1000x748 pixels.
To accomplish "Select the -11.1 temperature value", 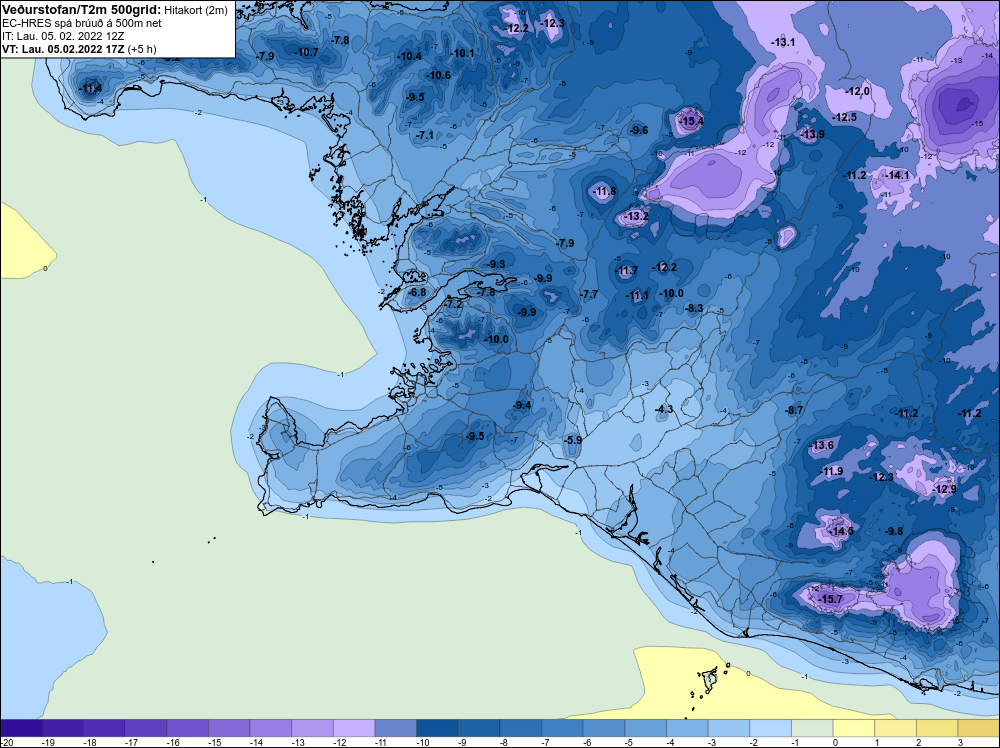I will click(x=637, y=295).
